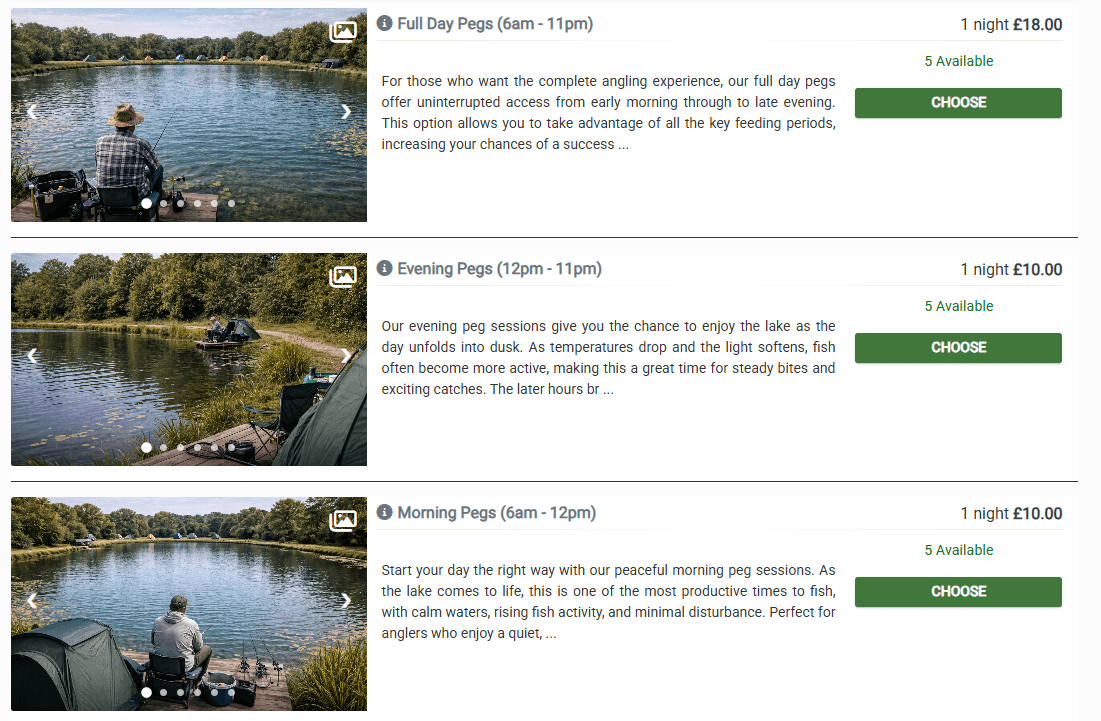Open the gallery icon on the Morning Pegs photo

[344, 521]
